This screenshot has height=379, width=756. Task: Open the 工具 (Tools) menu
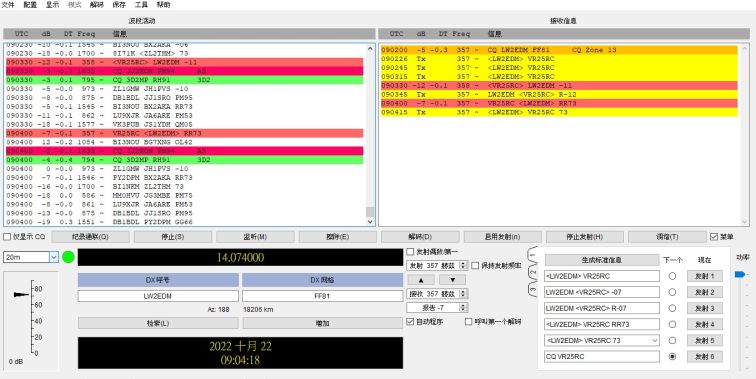pos(141,5)
